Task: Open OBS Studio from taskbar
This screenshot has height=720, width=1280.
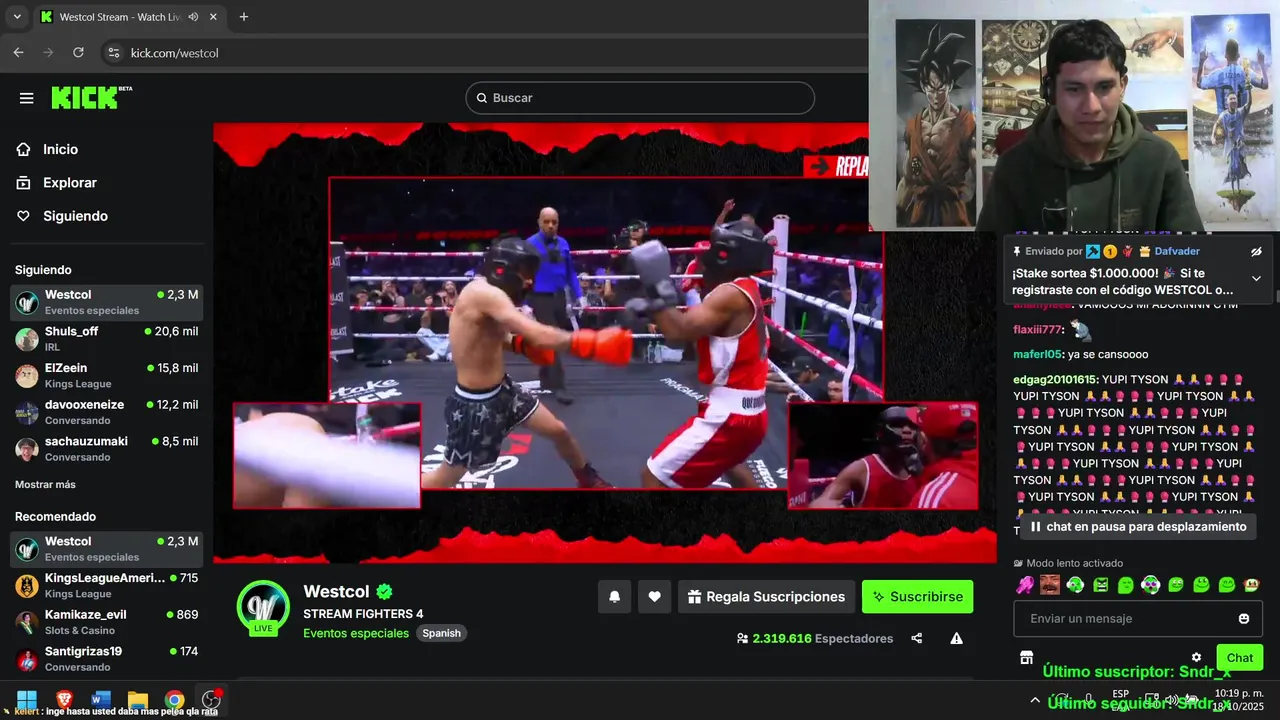Action: point(211,700)
